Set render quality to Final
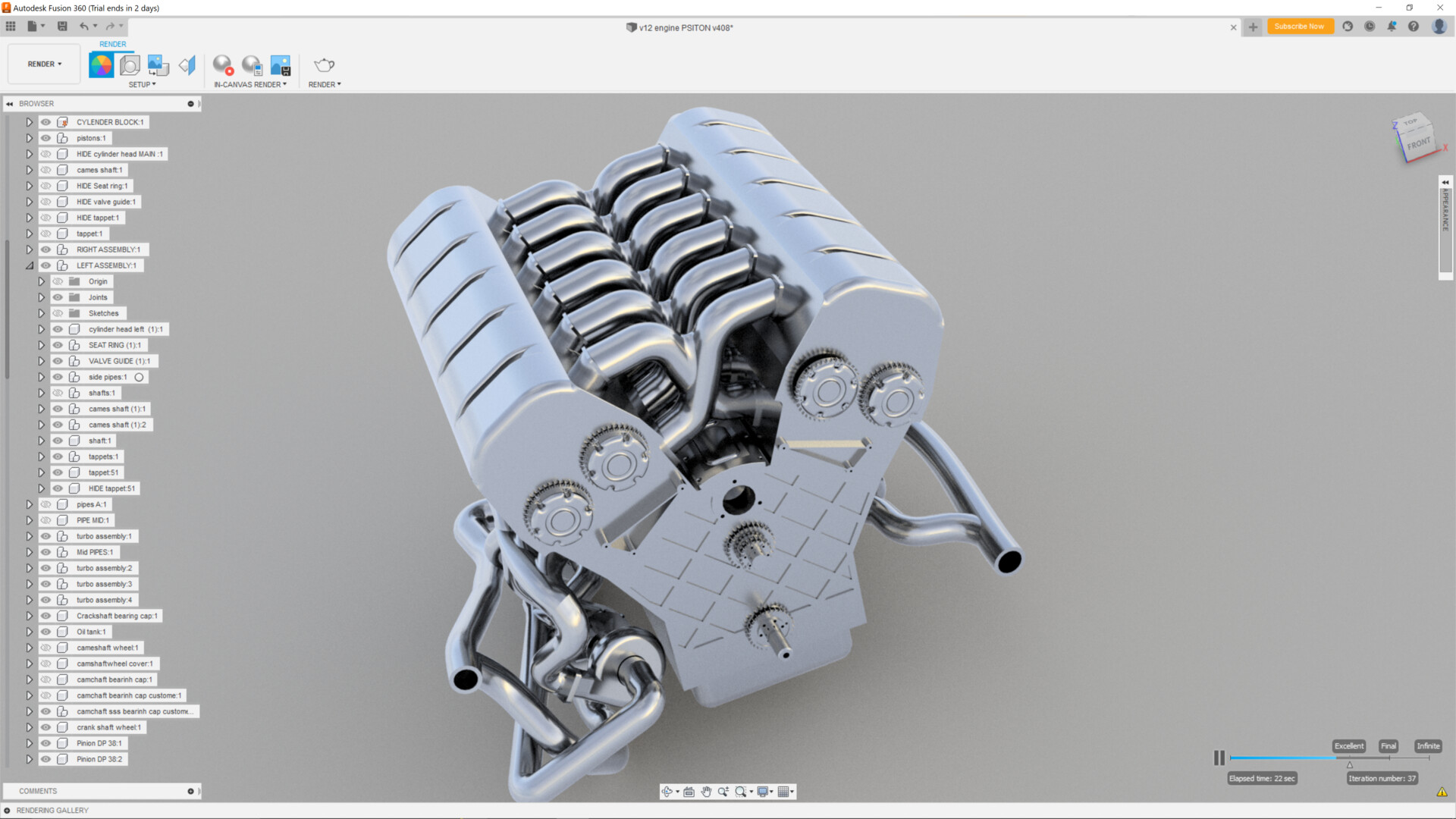 coord(1389,745)
